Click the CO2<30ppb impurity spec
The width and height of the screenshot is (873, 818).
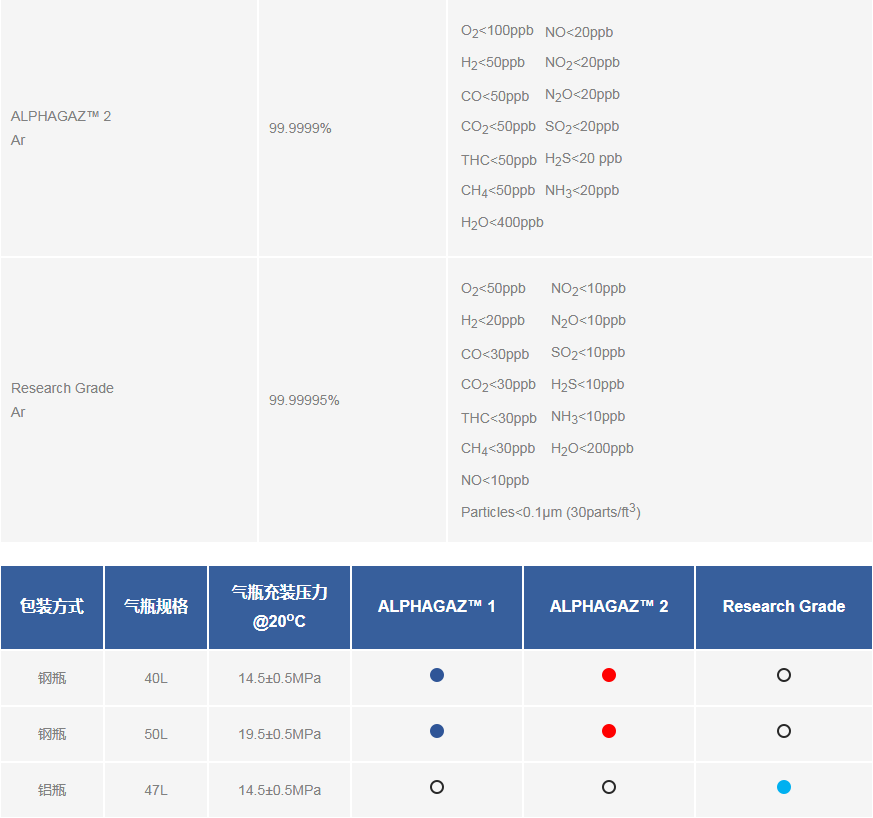(x=498, y=385)
